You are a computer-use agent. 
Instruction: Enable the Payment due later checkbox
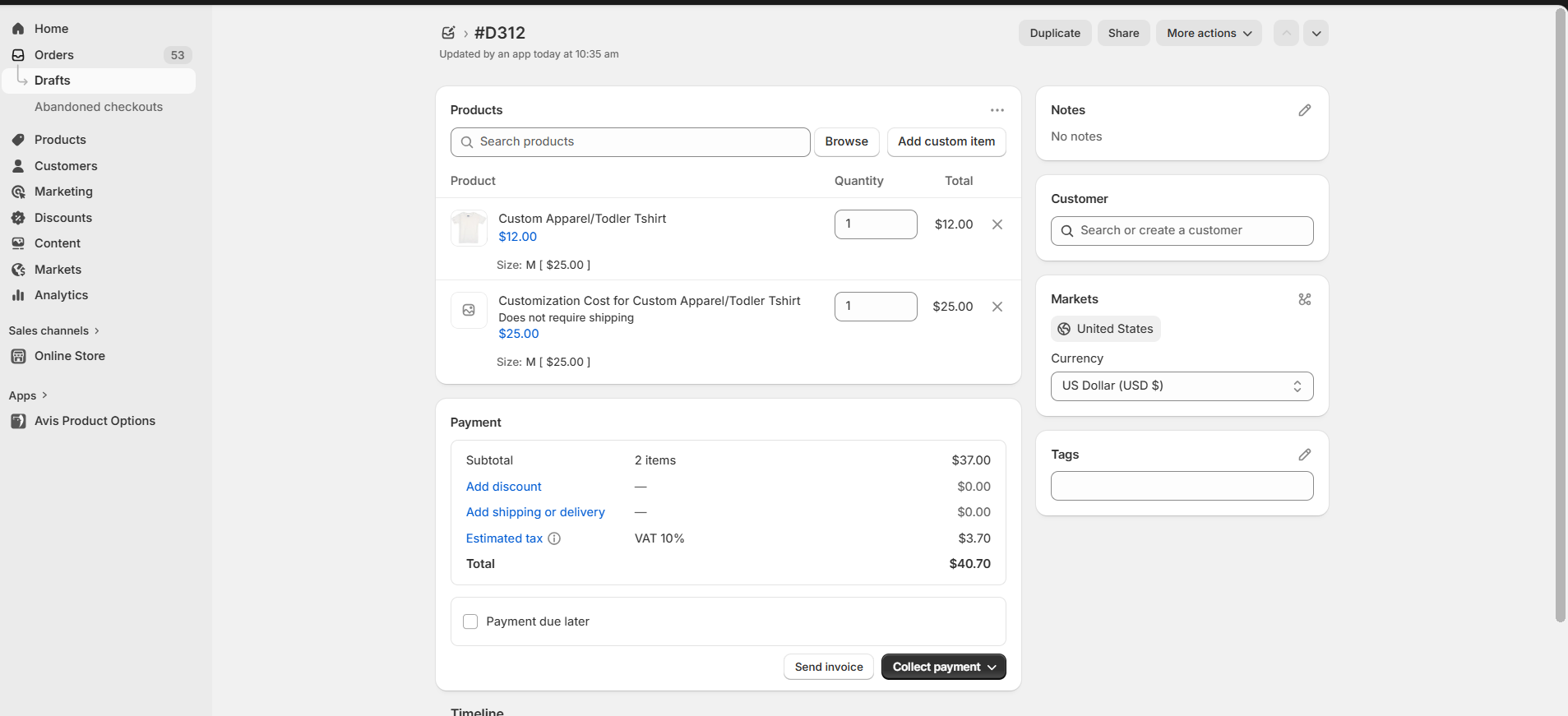[x=470, y=621]
